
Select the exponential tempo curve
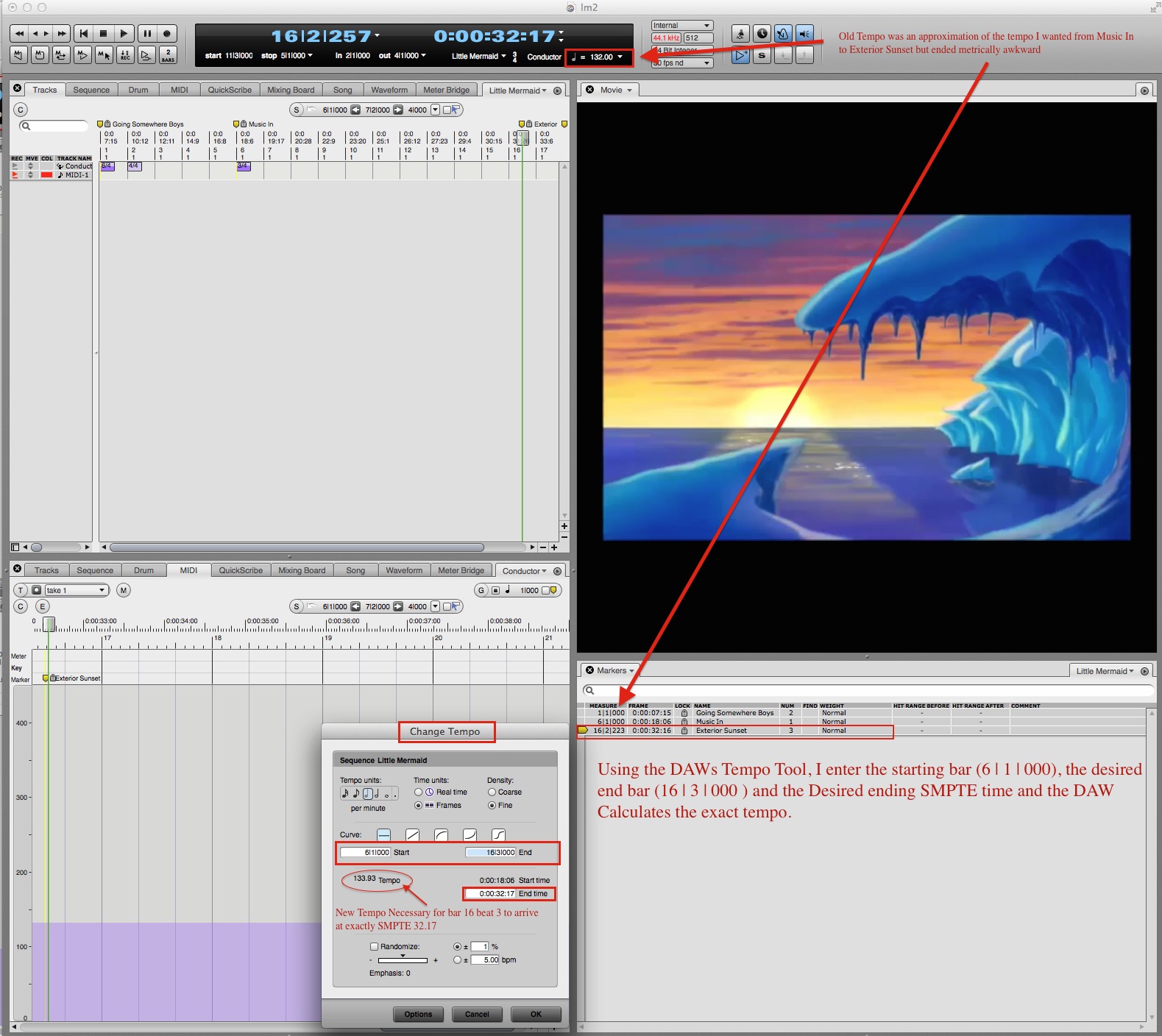(x=470, y=834)
